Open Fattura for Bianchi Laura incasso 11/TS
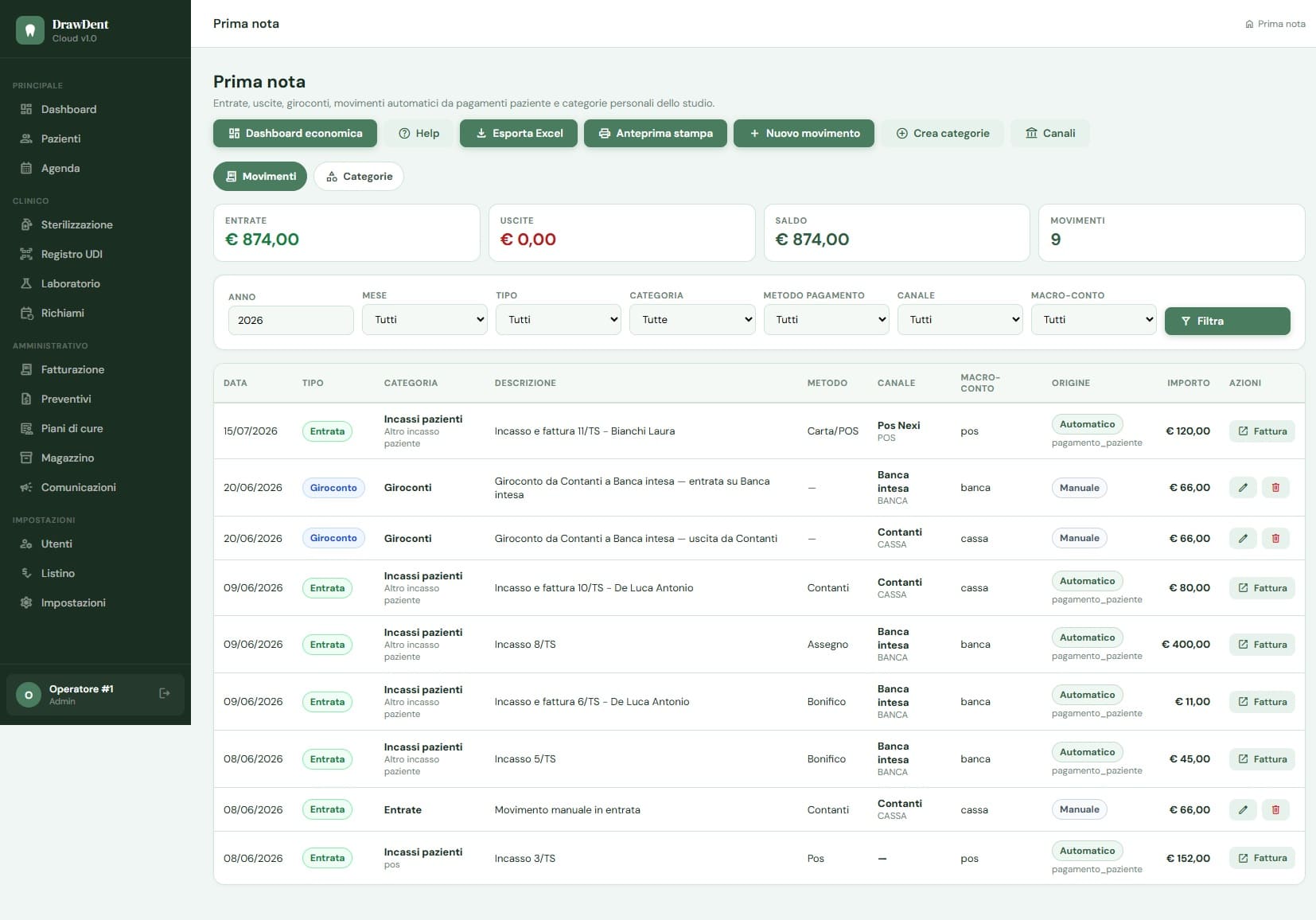This screenshot has height=920, width=1316. coord(1262,431)
